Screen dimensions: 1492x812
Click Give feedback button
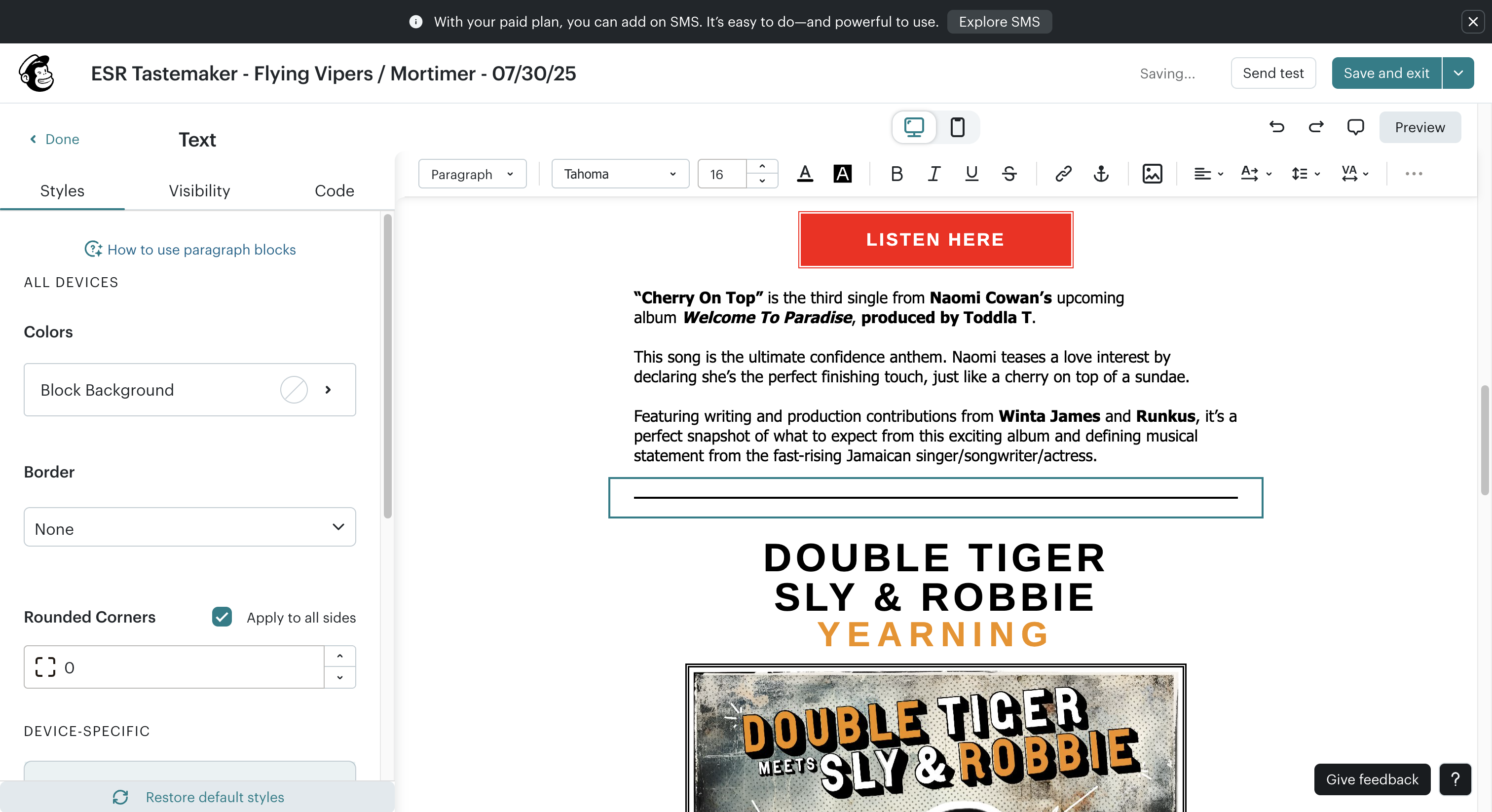point(1372,779)
